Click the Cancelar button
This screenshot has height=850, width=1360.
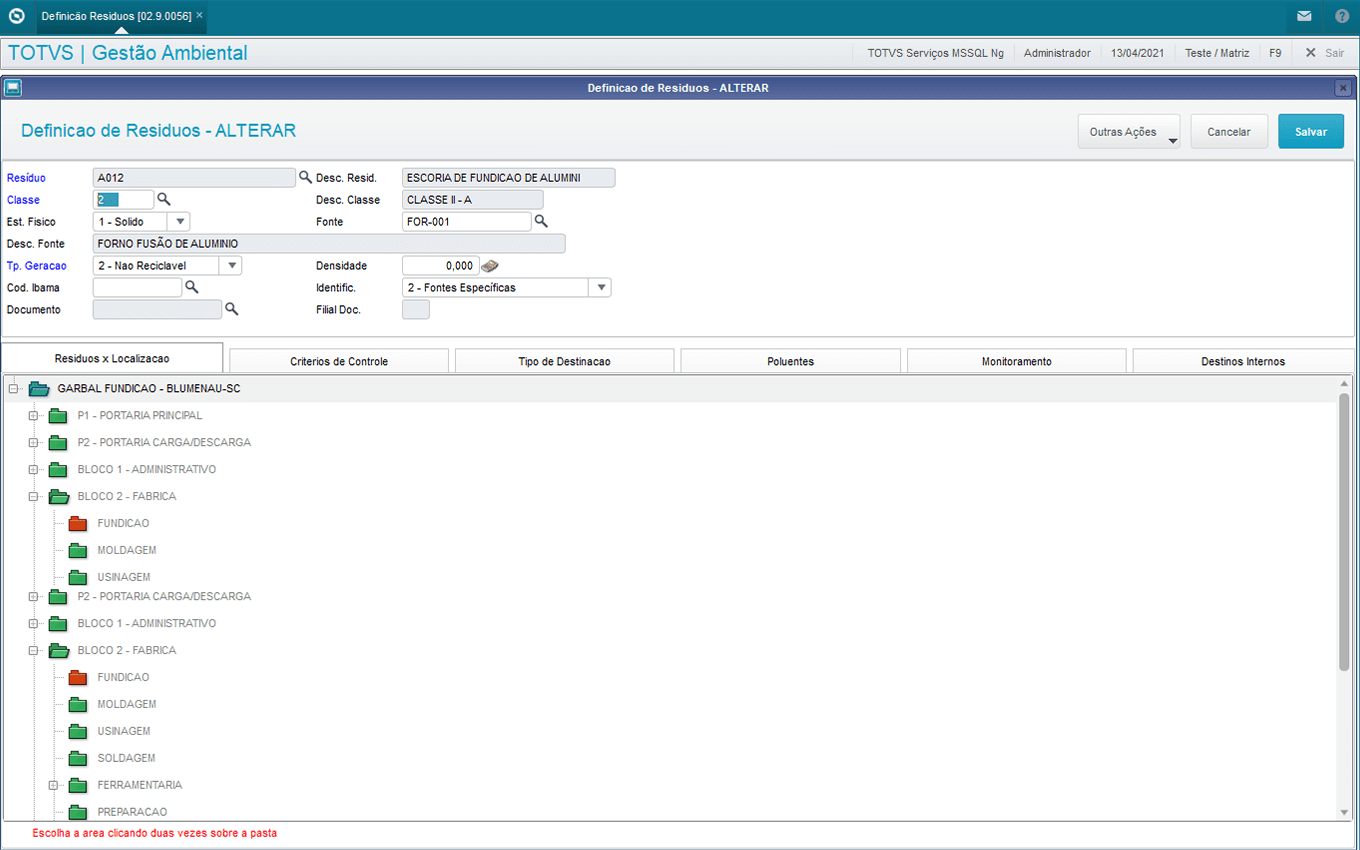1229,132
